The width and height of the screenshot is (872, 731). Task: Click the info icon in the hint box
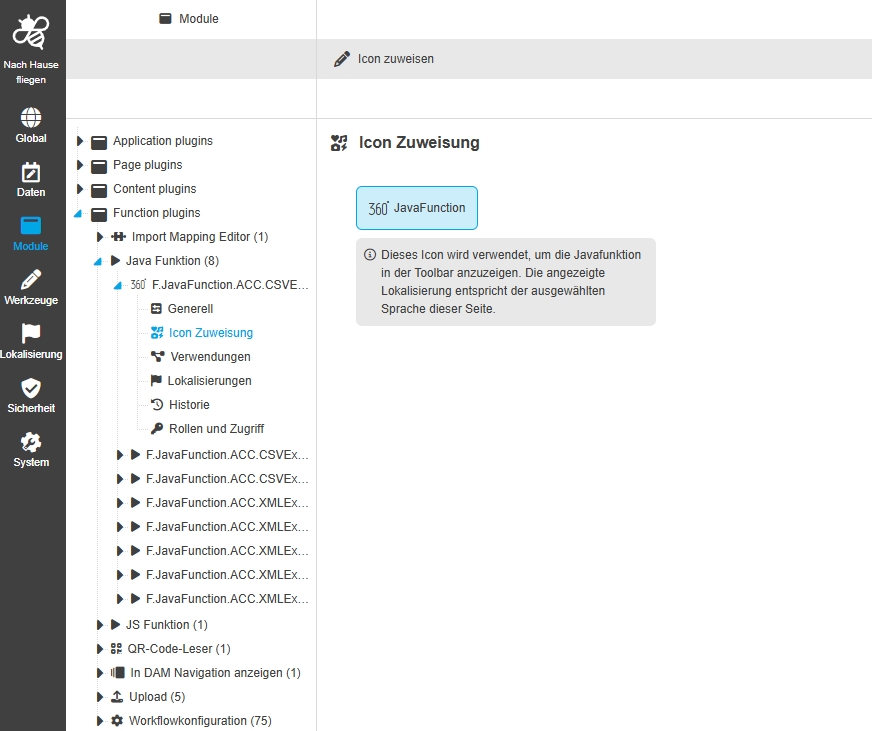(x=370, y=255)
